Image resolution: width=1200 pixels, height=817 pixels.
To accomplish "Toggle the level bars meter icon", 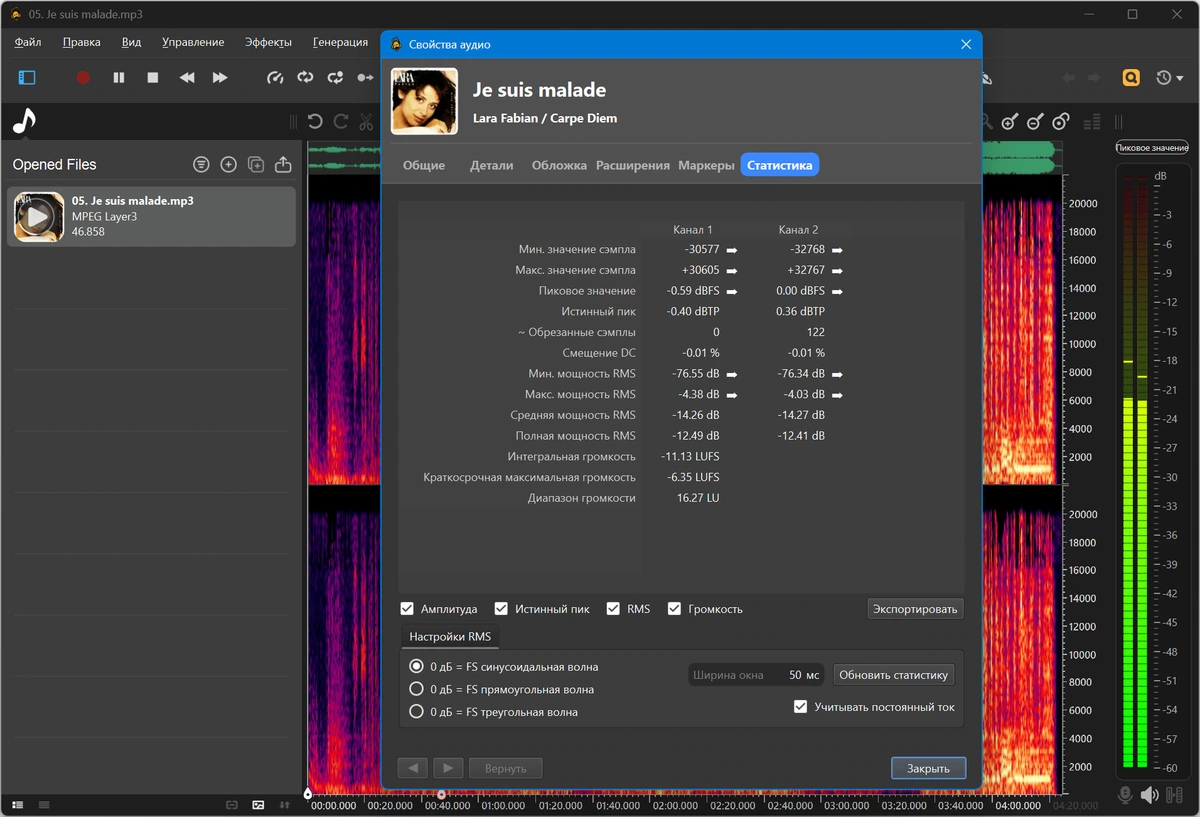I will pos(1092,122).
